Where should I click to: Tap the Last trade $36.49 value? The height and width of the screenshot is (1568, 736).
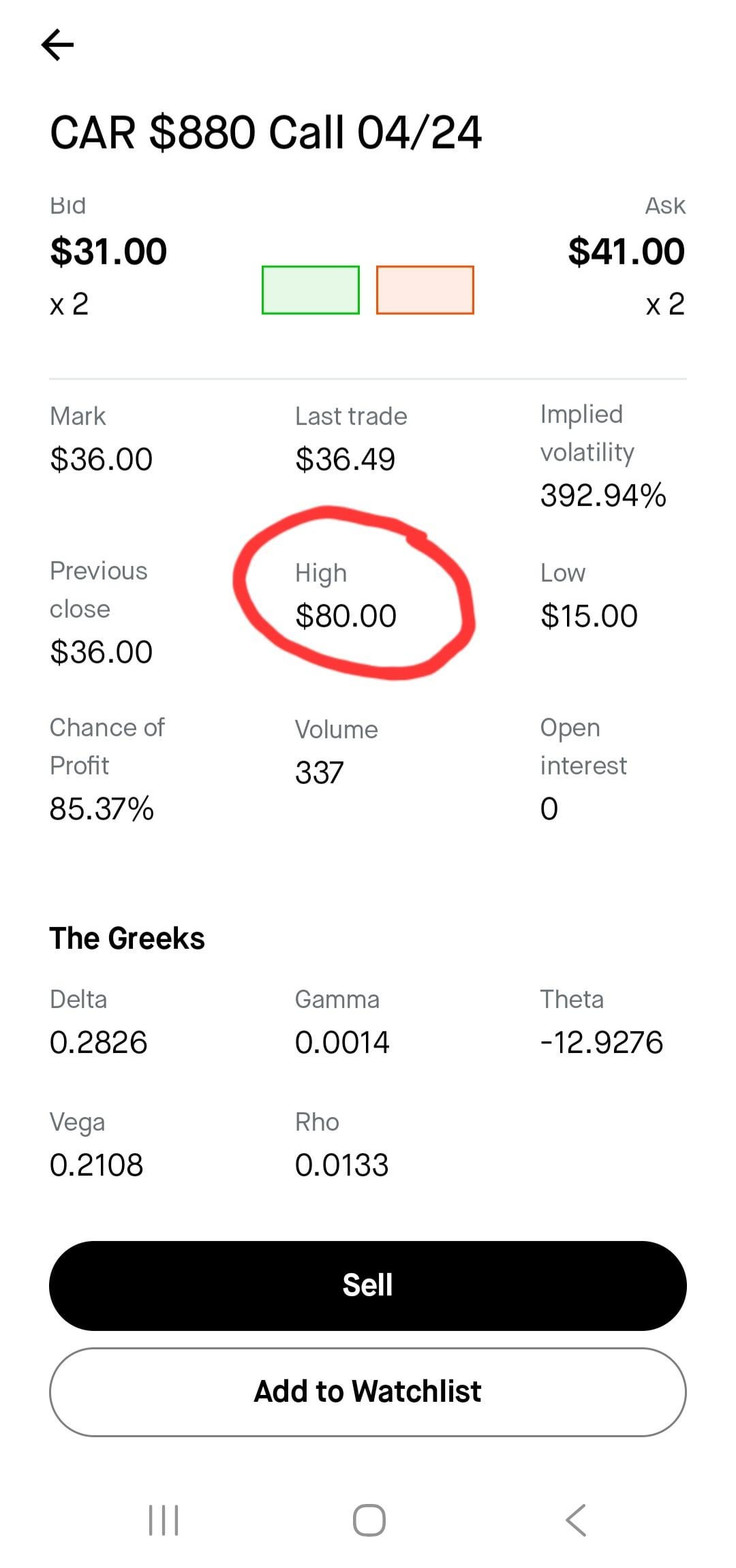click(x=345, y=460)
